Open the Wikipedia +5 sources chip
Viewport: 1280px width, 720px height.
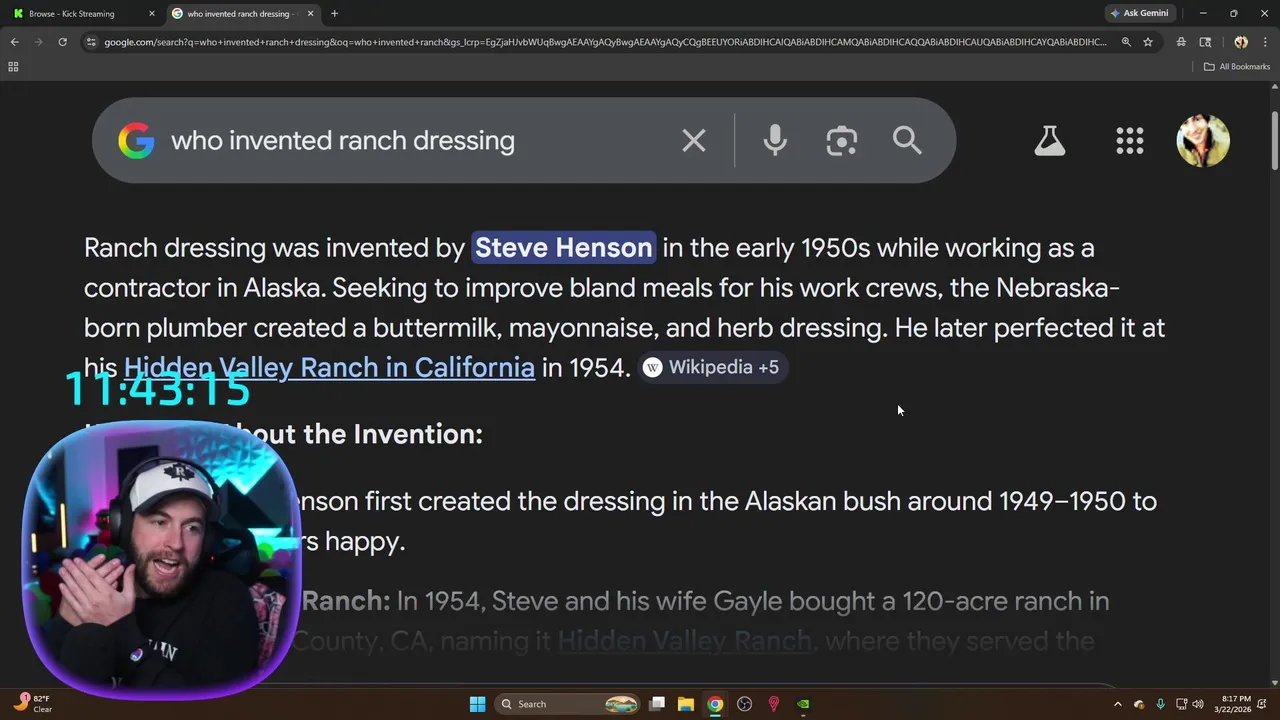point(713,367)
